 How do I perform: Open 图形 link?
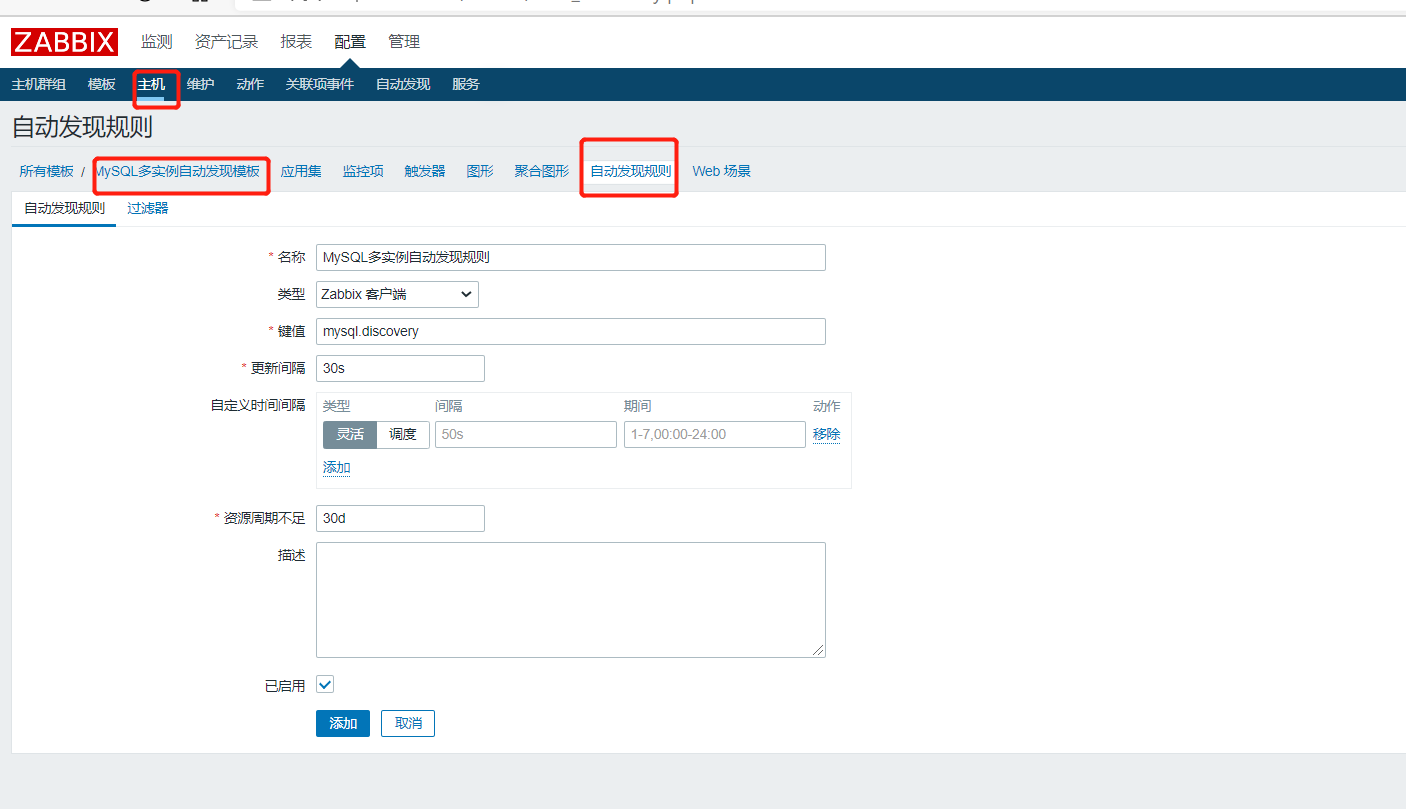click(x=480, y=171)
